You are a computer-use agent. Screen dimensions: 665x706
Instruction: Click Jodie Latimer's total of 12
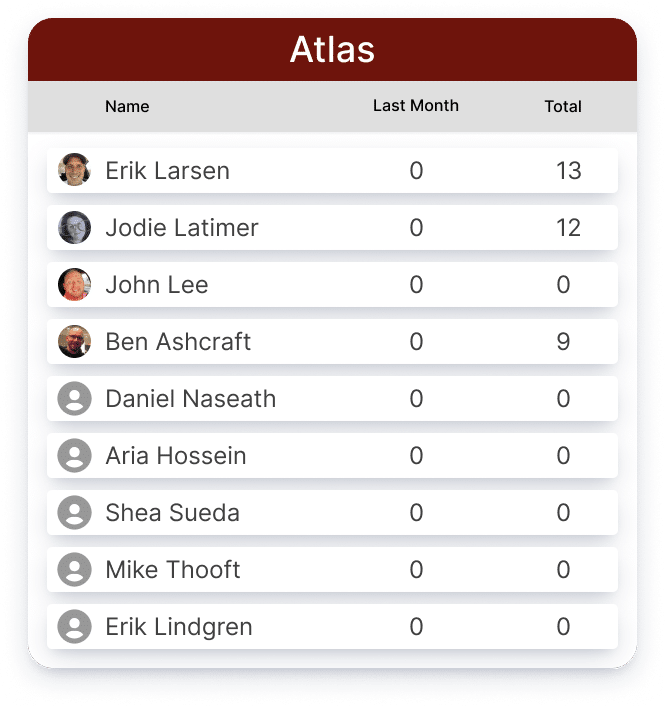568,227
